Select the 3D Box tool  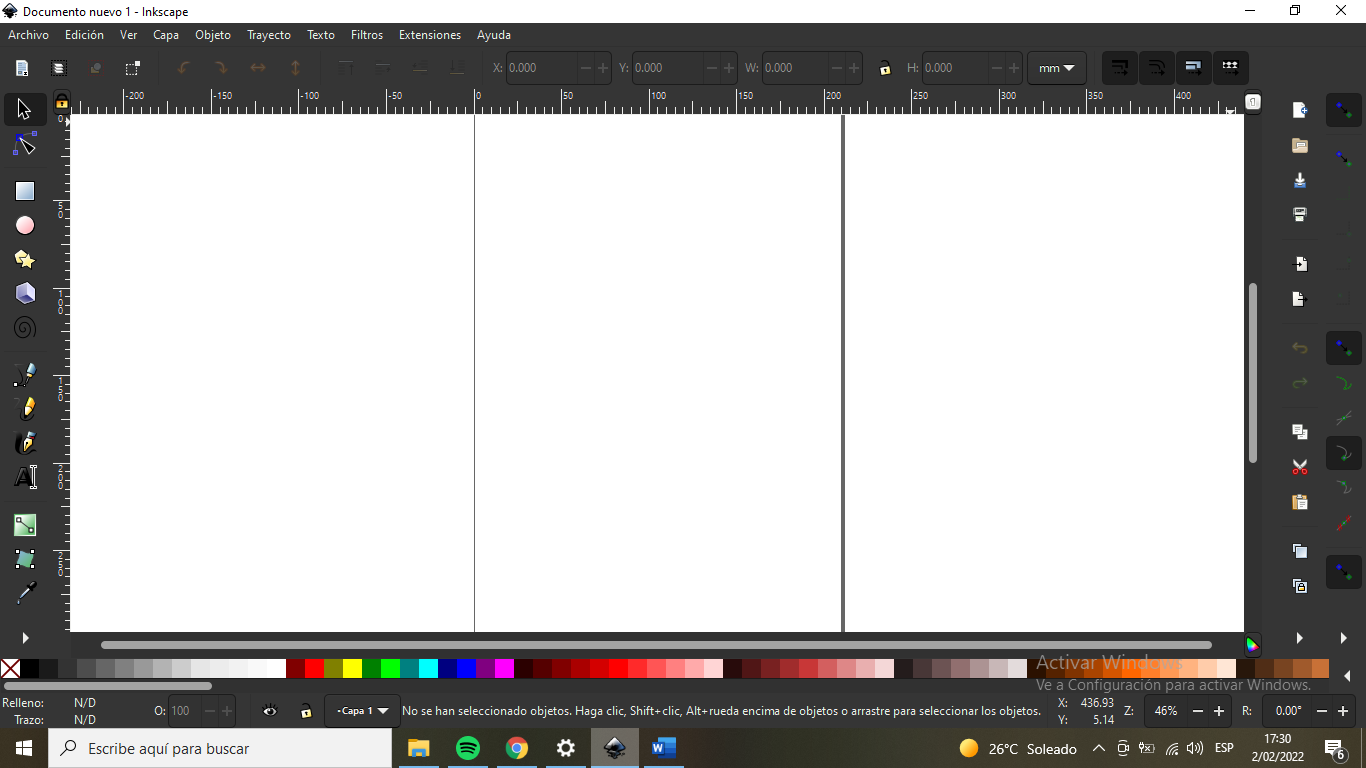(25, 293)
